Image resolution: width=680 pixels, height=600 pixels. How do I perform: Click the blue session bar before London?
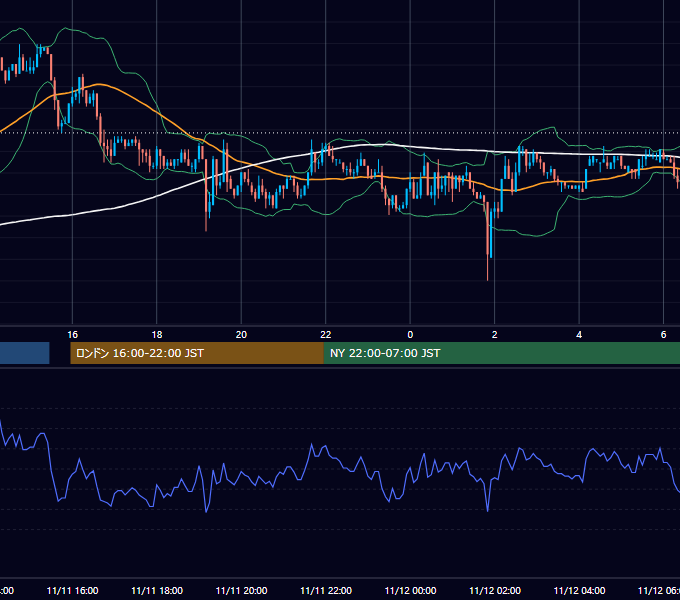[24, 353]
